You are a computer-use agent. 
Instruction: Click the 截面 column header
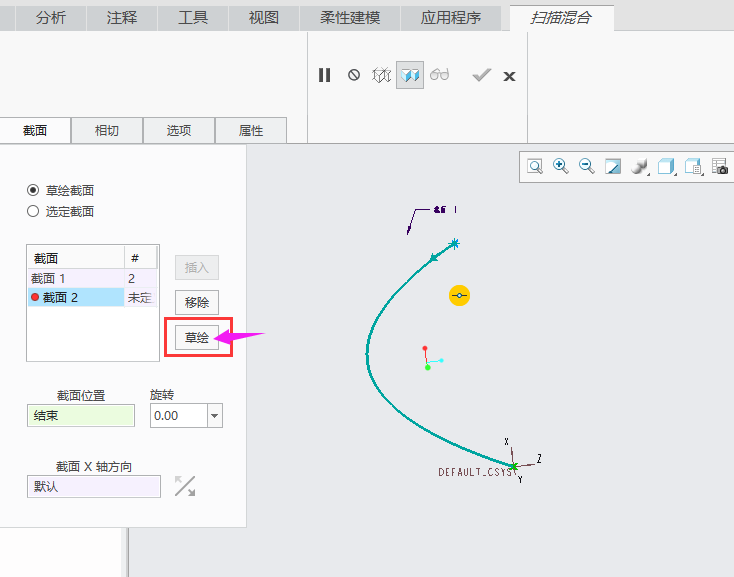pyautogui.click(x=76, y=258)
